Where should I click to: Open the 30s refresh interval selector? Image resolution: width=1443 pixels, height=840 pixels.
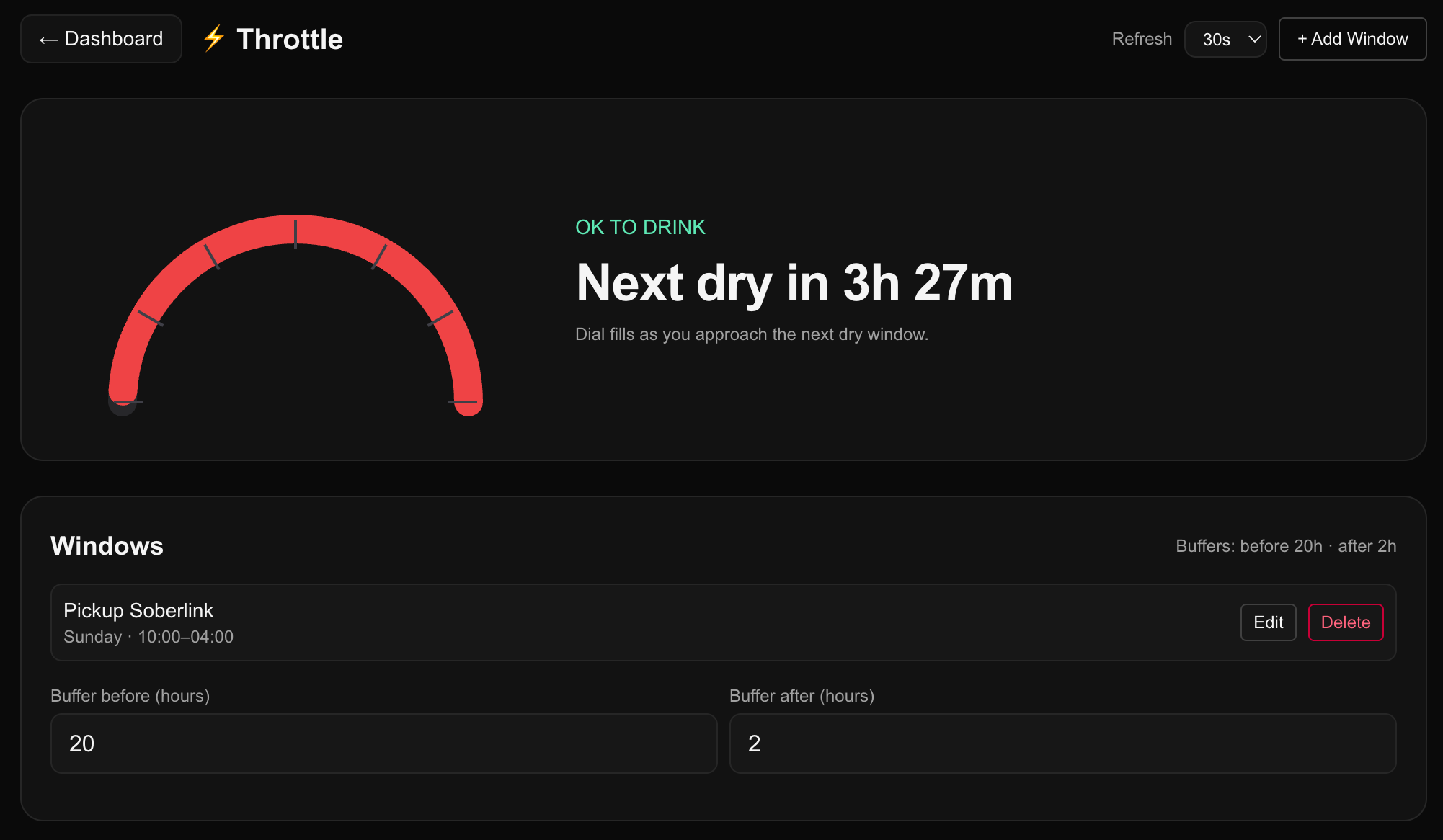pos(1225,39)
